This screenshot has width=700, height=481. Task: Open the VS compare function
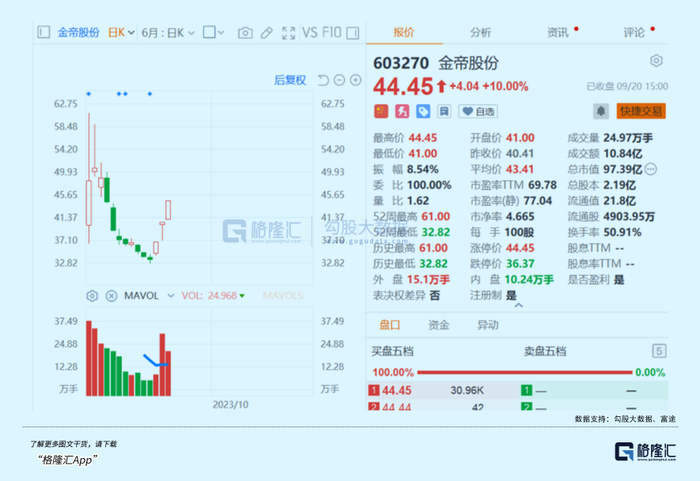point(310,32)
